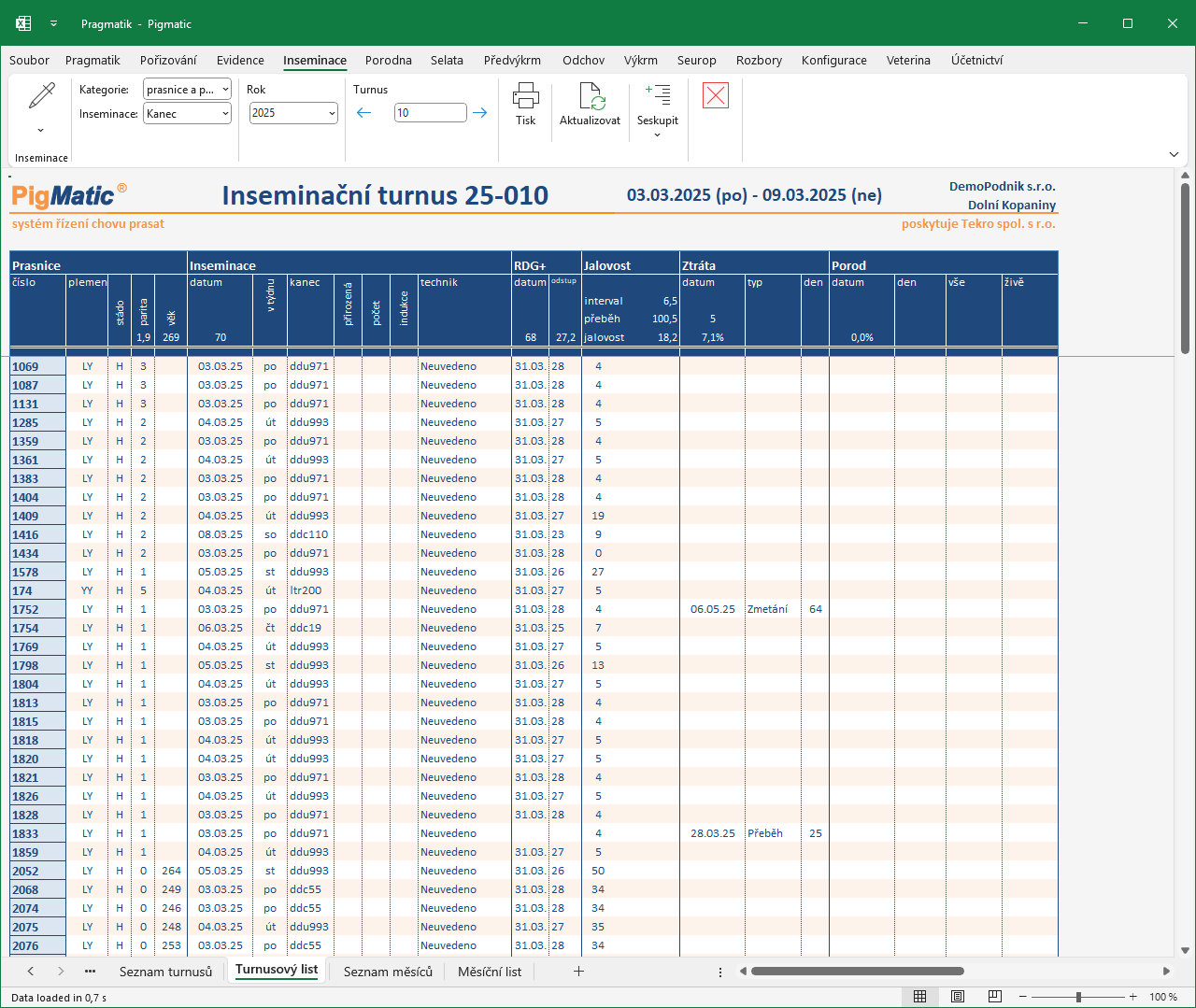This screenshot has width=1196, height=1008.
Task: Open the Soubor menu
Action: [29, 60]
